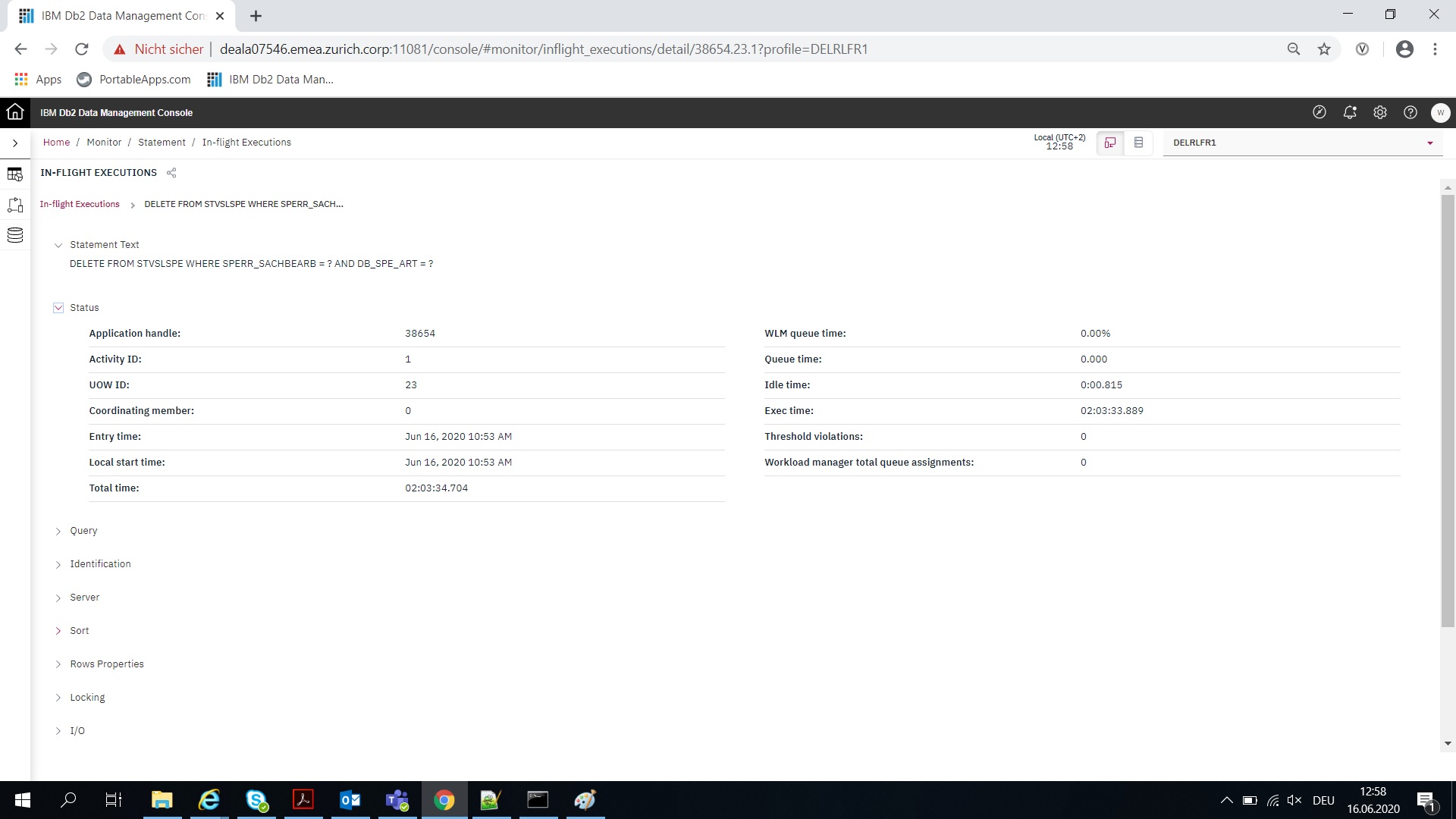Open the IBM Db2 Data Man bookmark
This screenshot has height=819, width=1456.
pyautogui.click(x=271, y=80)
